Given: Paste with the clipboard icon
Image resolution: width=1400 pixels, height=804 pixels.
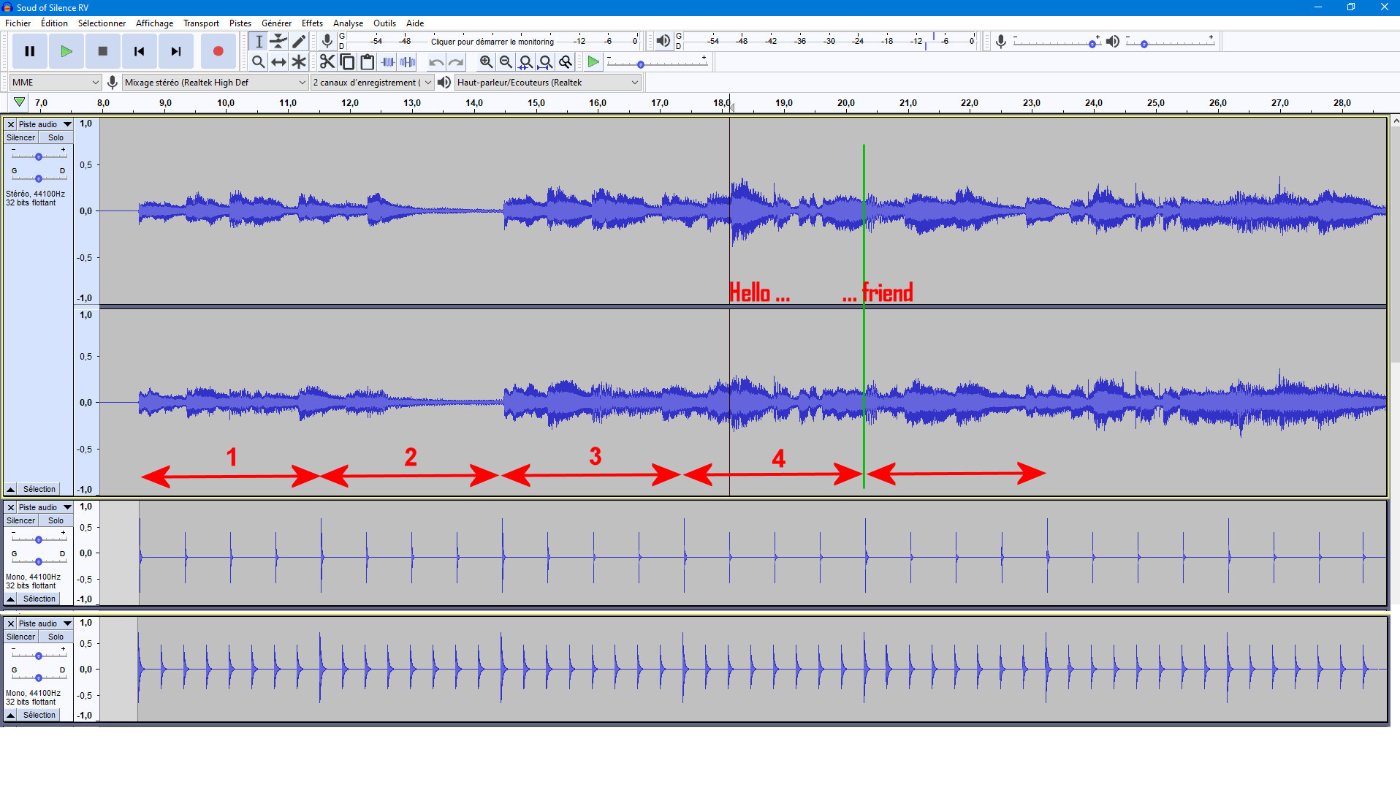Looking at the screenshot, I should [x=367, y=62].
